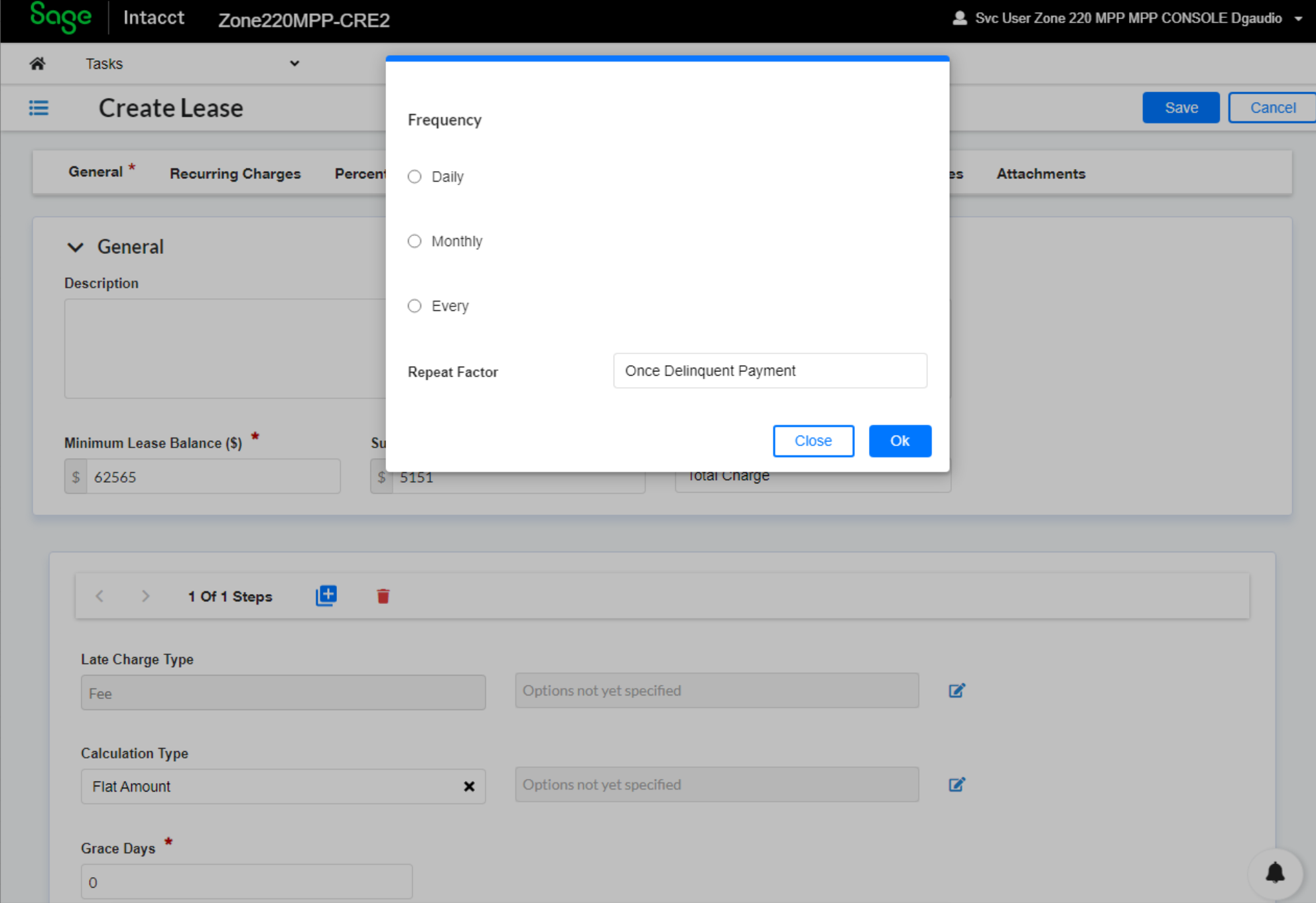
Task: Go to the home icon
Action: point(37,64)
